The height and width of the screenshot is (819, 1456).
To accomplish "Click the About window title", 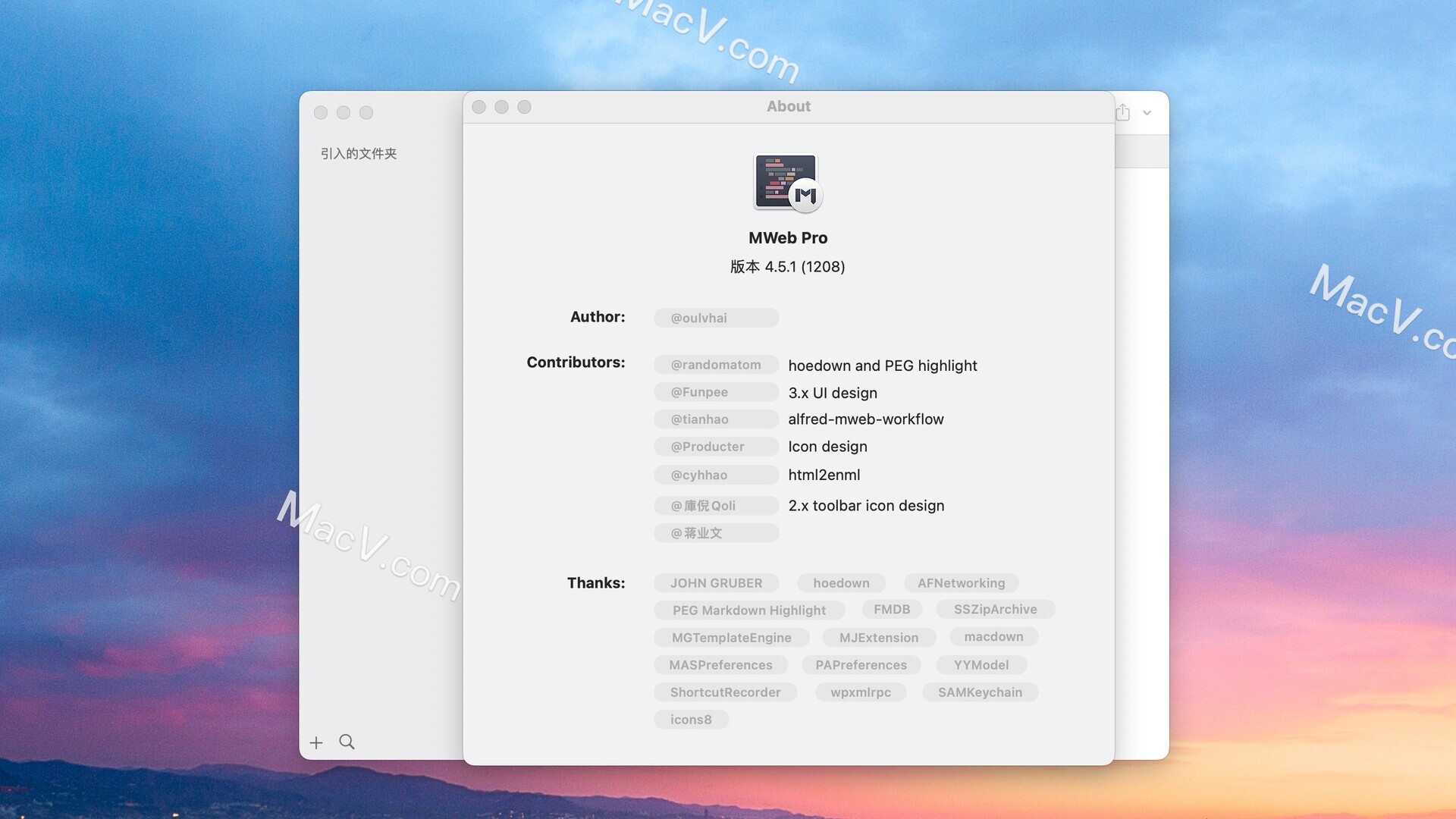I will pyautogui.click(x=789, y=107).
